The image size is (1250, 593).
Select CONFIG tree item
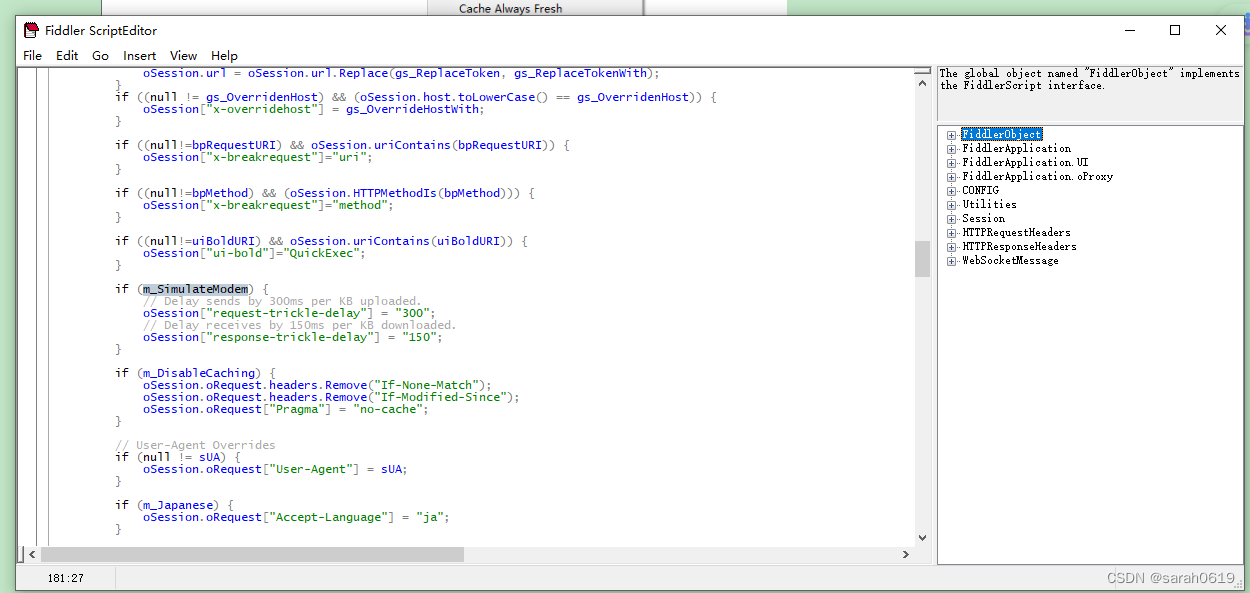tap(980, 190)
